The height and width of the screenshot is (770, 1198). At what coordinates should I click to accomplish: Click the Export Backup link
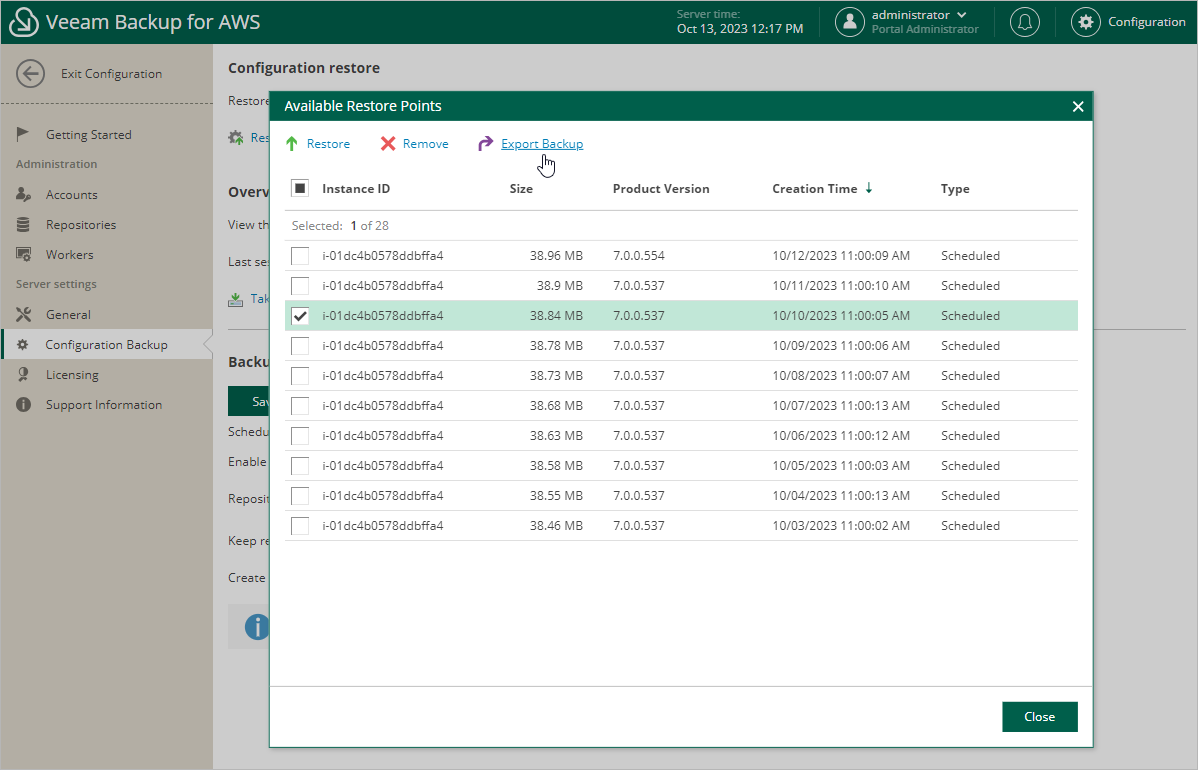pyautogui.click(x=542, y=144)
